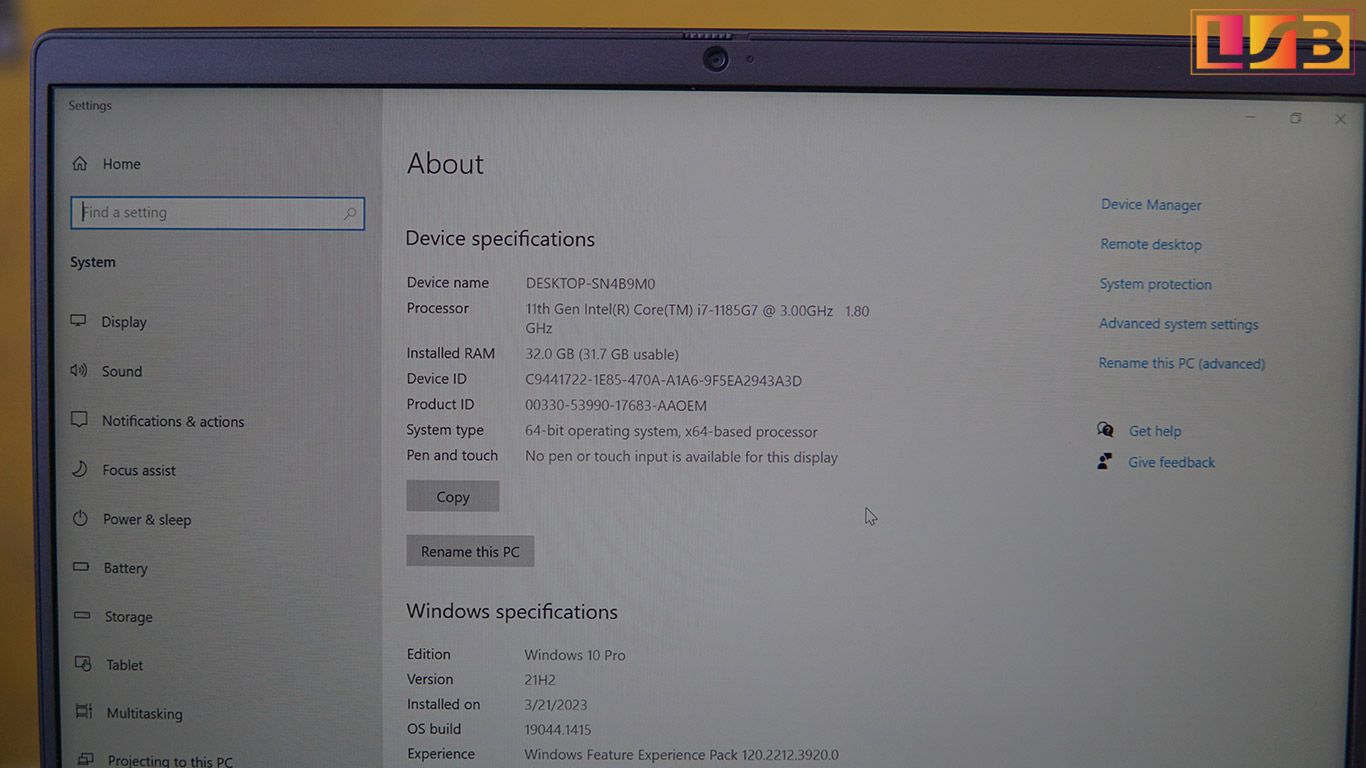Click the Rename this PC button
The width and height of the screenshot is (1366, 768).
(x=470, y=551)
